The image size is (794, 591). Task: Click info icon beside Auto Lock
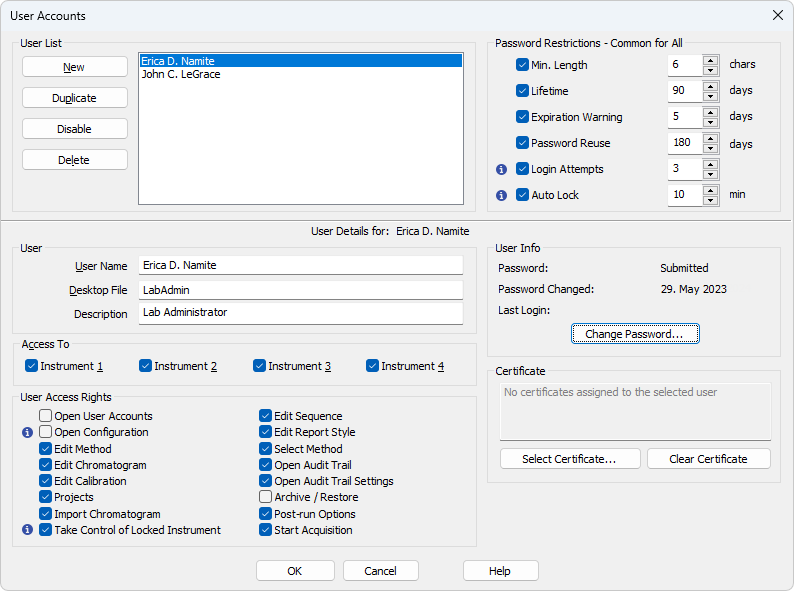pyautogui.click(x=502, y=195)
